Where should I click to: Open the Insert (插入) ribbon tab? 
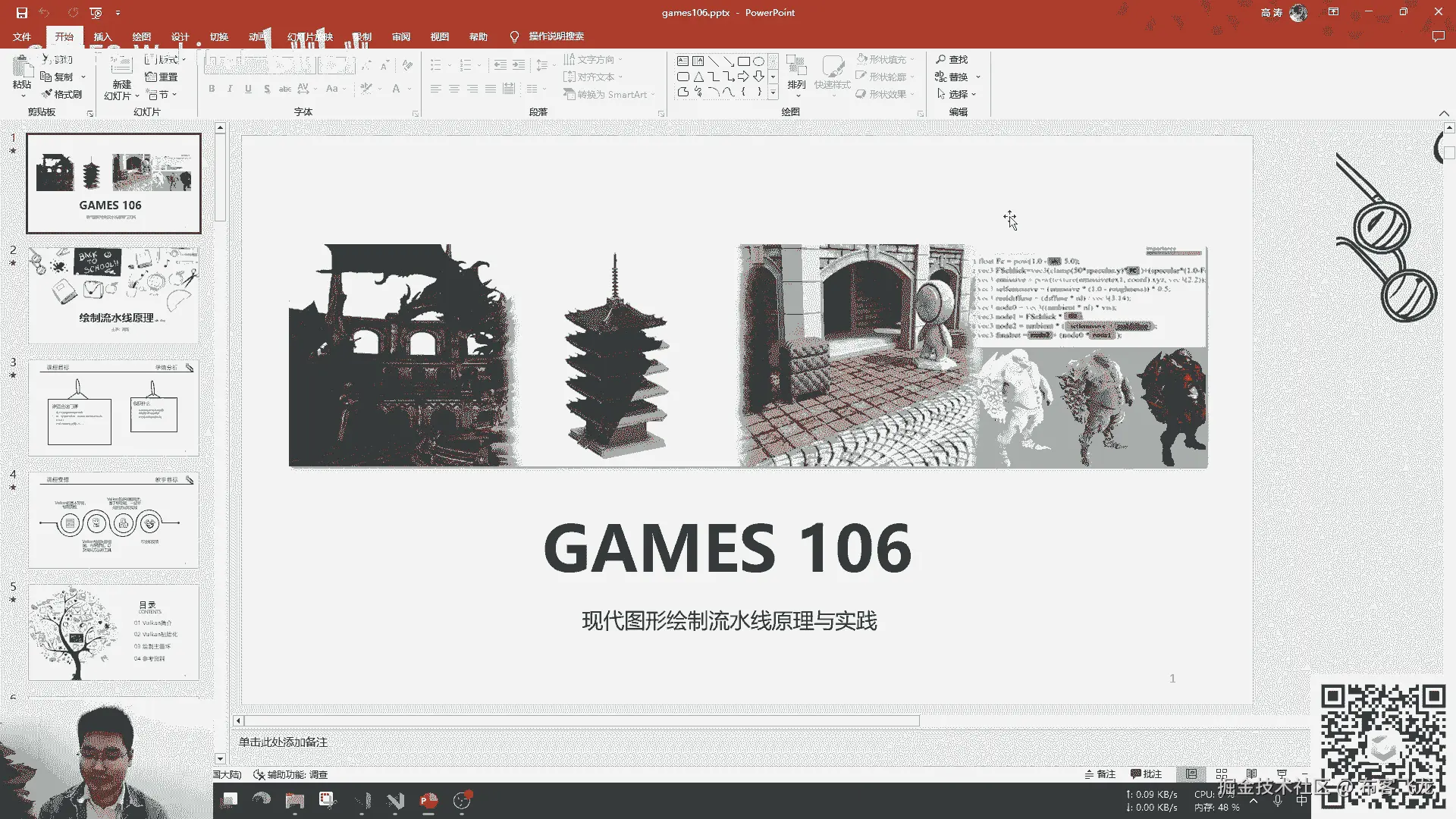coord(102,36)
